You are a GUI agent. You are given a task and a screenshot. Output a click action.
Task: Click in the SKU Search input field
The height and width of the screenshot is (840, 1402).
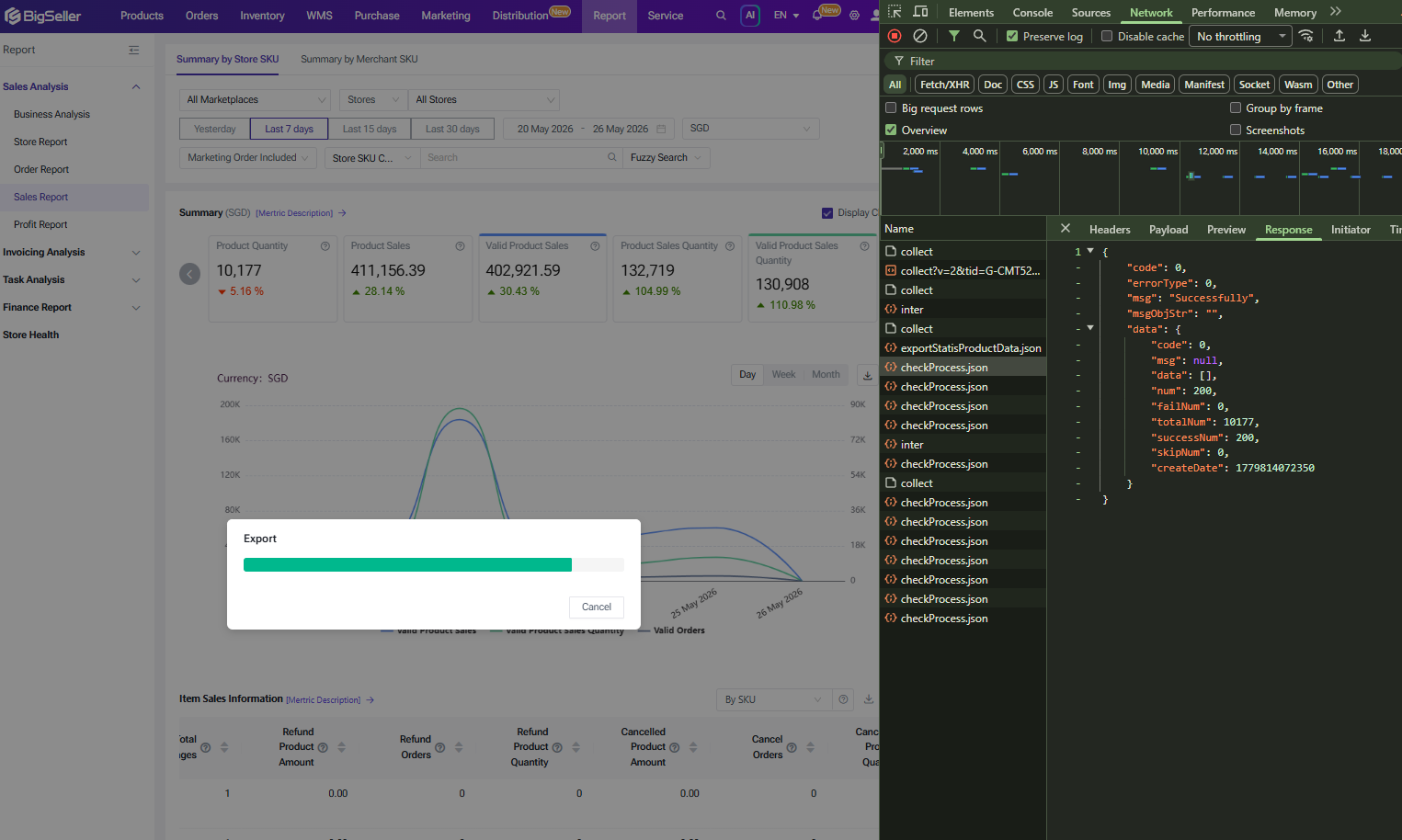click(513, 157)
